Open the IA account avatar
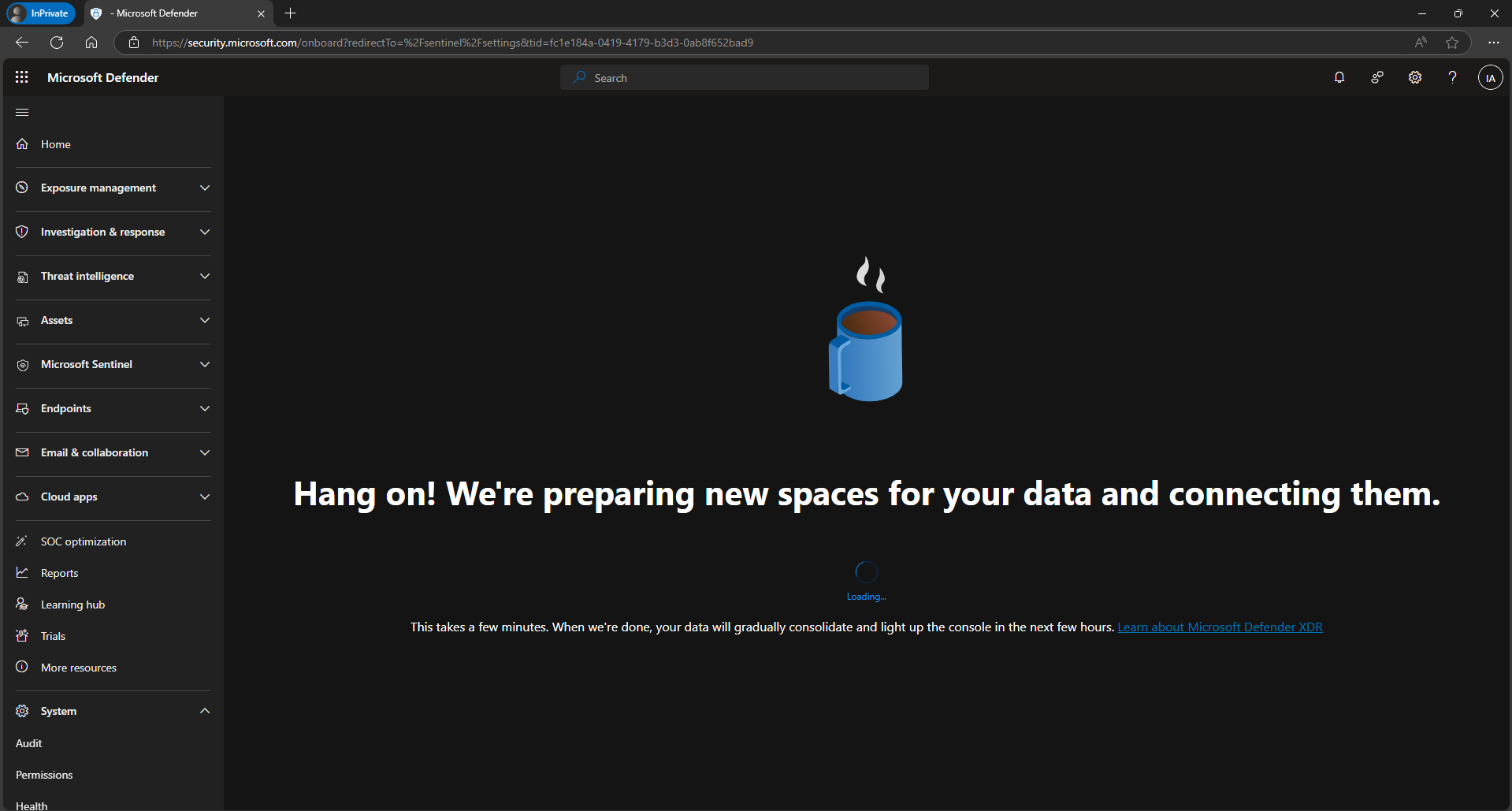The width and height of the screenshot is (1512, 811). [1490, 78]
